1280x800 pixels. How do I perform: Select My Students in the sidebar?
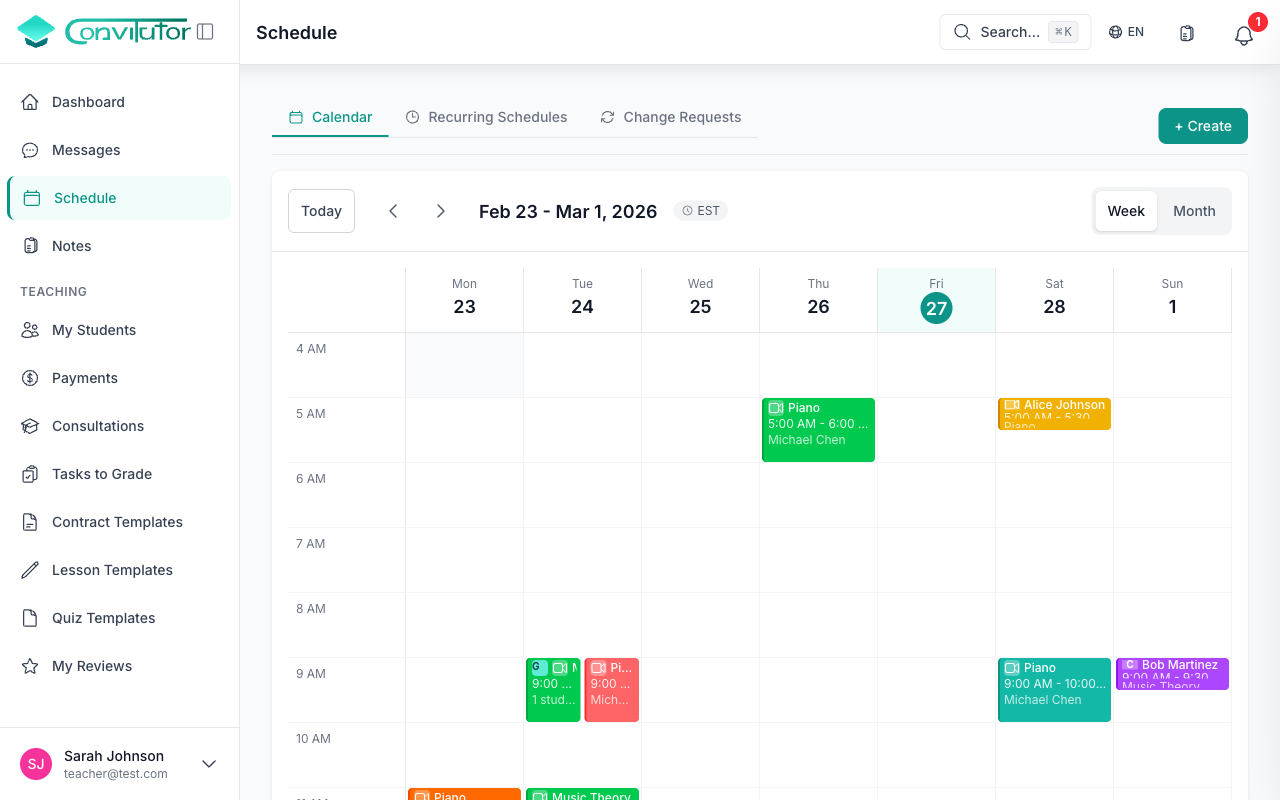coord(94,330)
